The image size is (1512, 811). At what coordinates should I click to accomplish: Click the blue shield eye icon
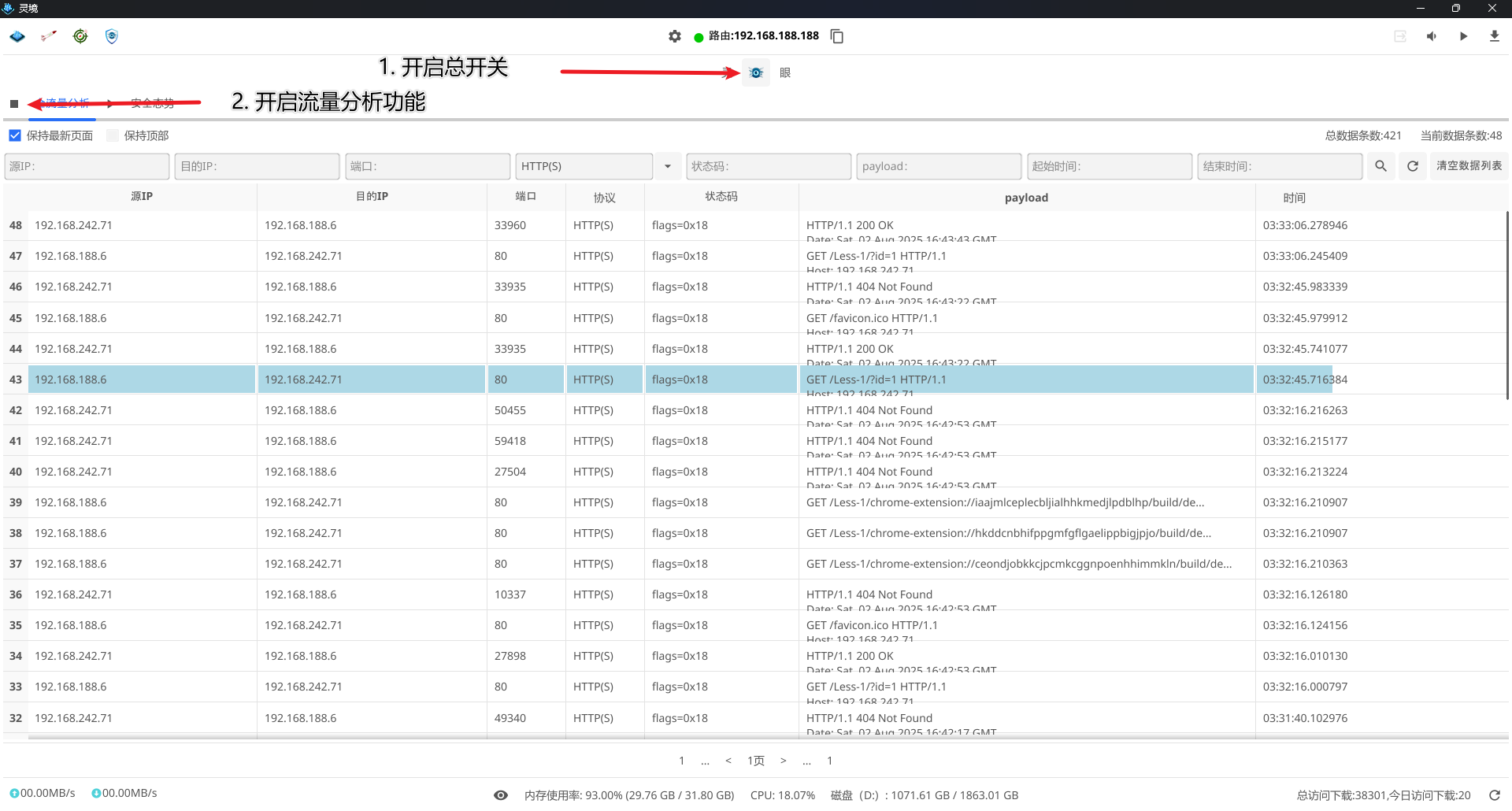click(x=112, y=36)
